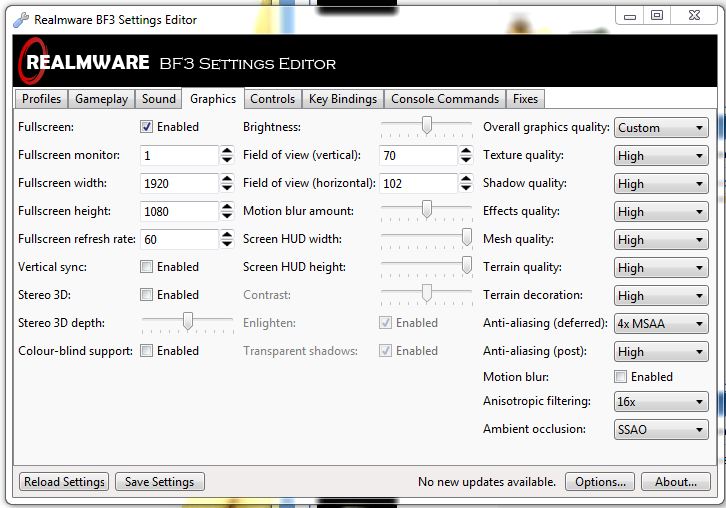
Task: Switch to the Sound tab
Action: [x=159, y=99]
